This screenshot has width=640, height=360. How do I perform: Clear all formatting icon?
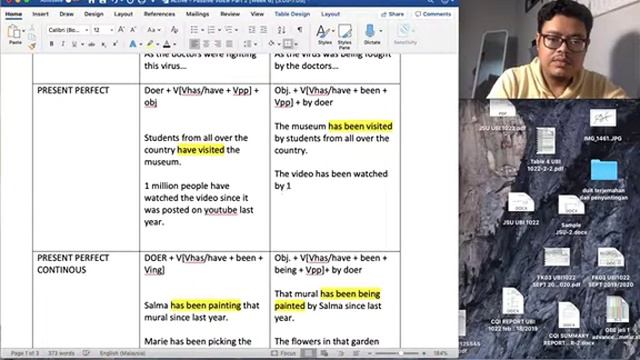(x=174, y=30)
